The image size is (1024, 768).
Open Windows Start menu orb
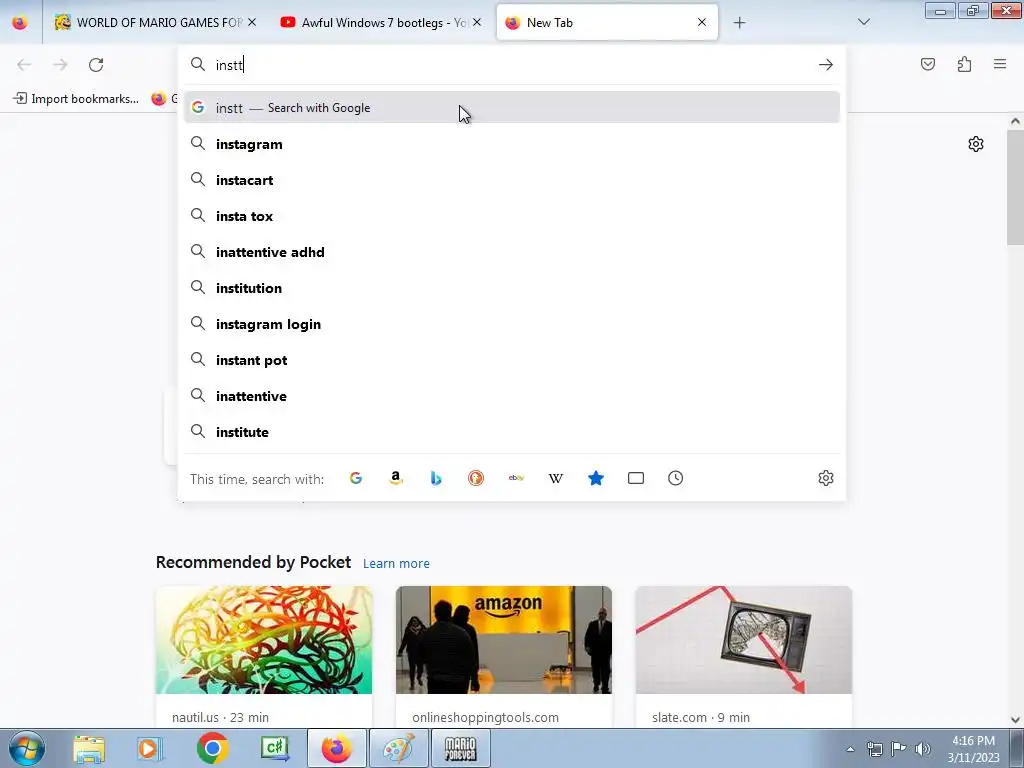(27, 748)
